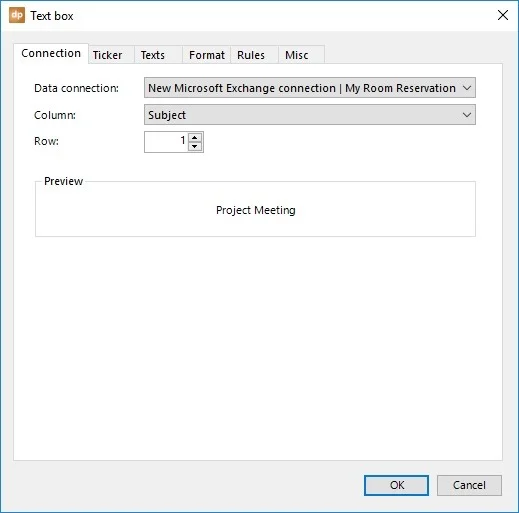The image size is (519, 513).
Task: Click the Row label
Action: coord(46,141)
